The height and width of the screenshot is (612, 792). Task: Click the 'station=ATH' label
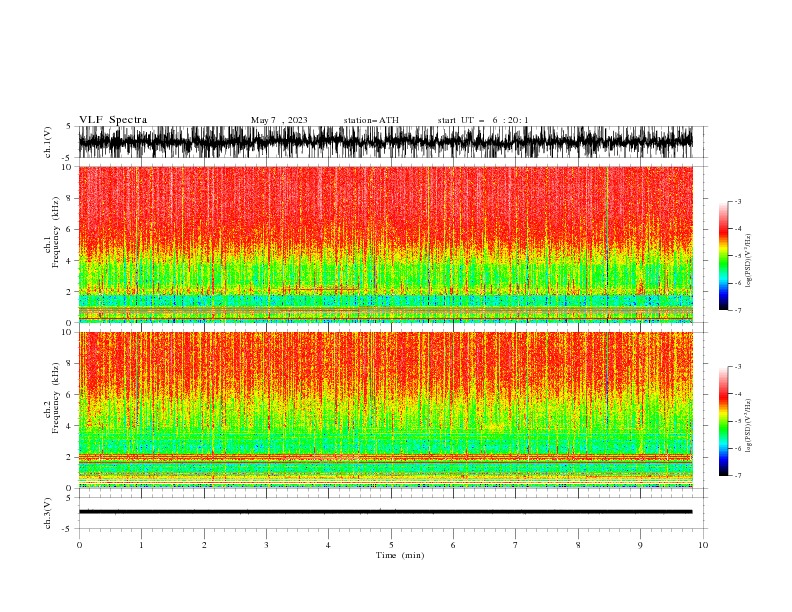[x=371, y=120]
